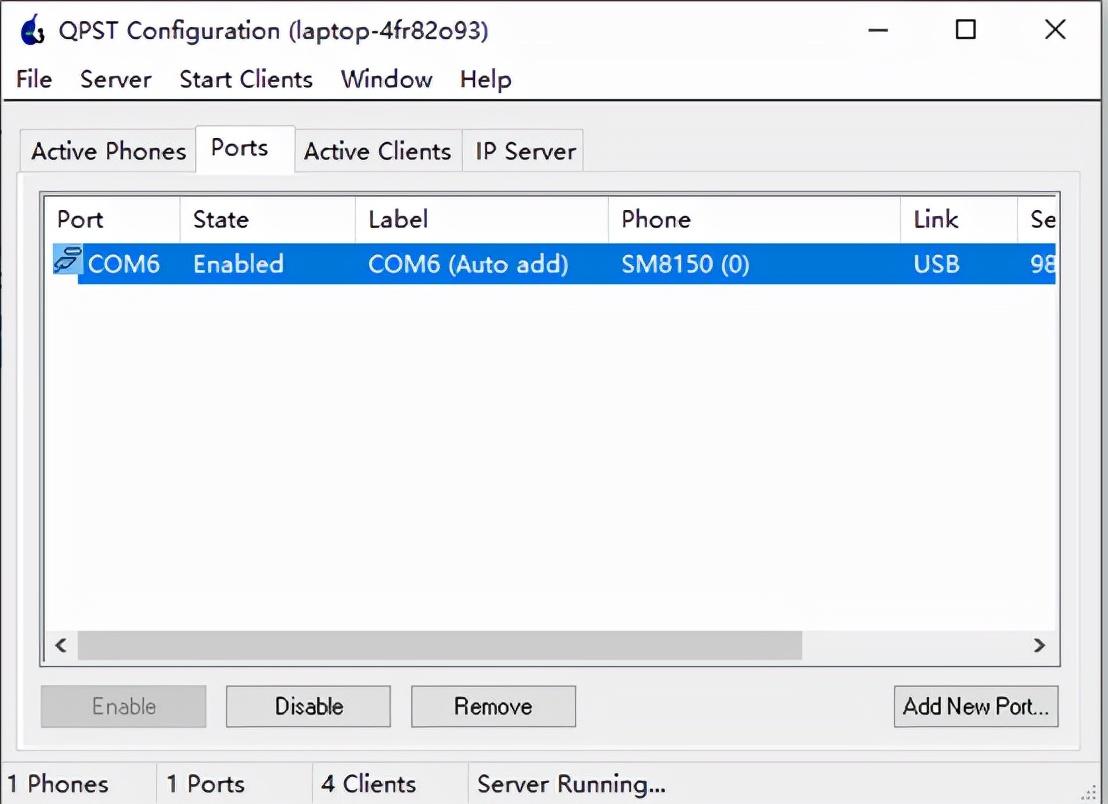This screenshot has height=804, width=1108.
Task: Switch to the Active Clients tab
Action: click(377, 150)
